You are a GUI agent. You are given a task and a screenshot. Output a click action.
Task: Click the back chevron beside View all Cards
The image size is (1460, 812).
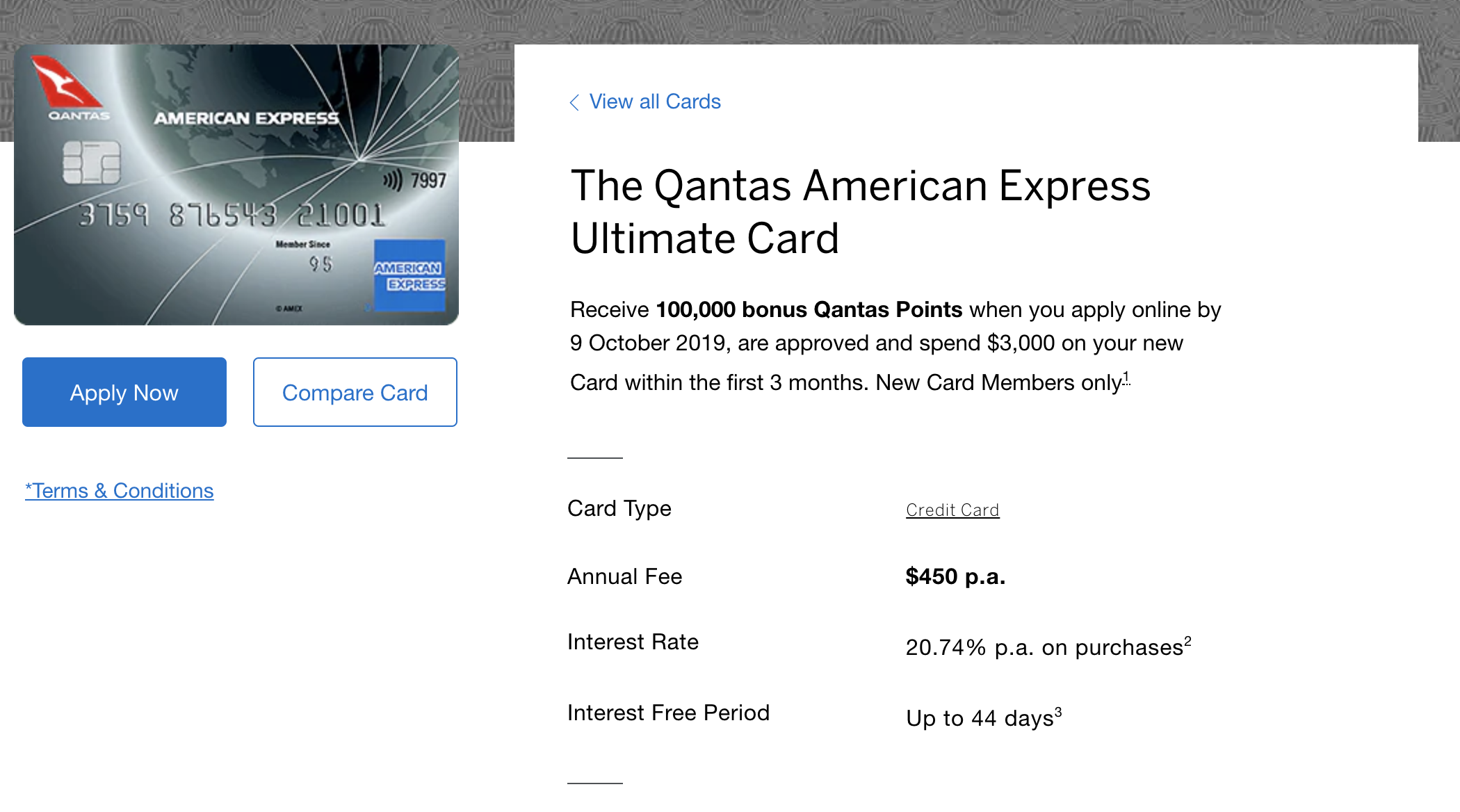point(574,102)
